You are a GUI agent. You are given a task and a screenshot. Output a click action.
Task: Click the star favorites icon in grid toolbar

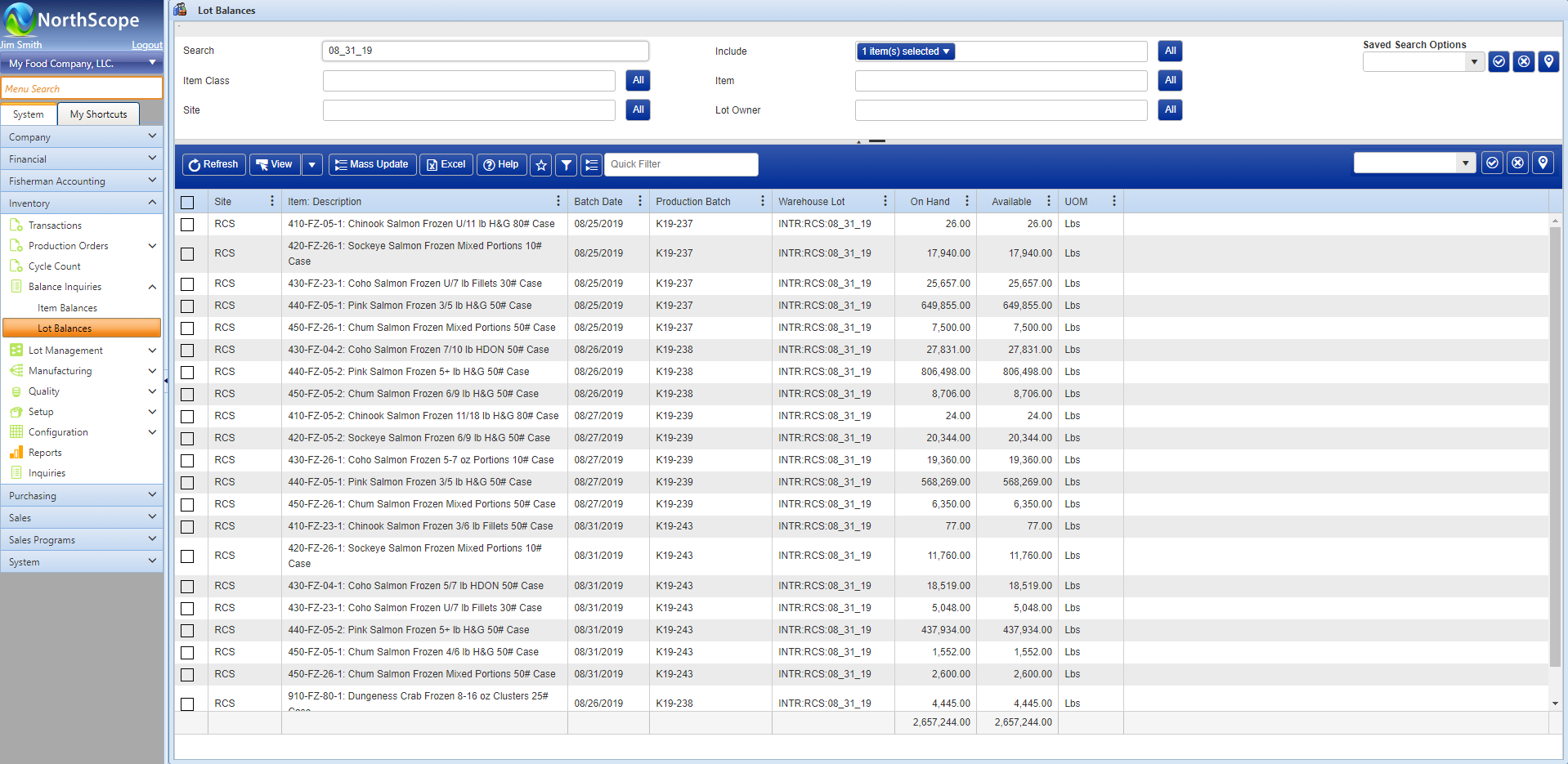pos(540,165)
